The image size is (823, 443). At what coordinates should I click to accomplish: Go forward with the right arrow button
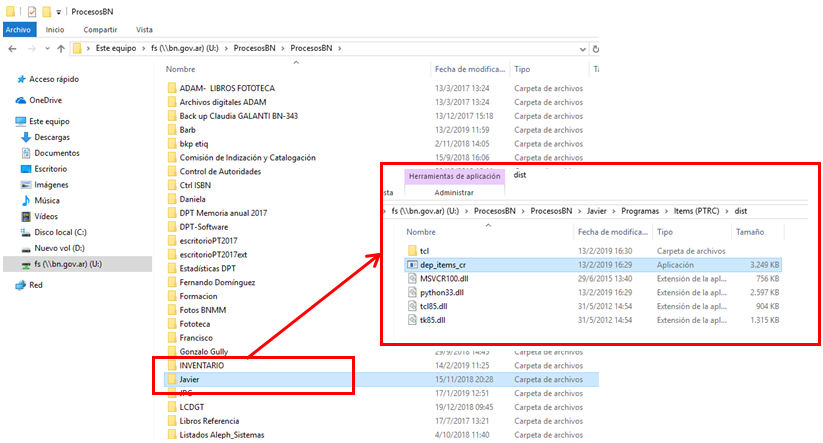[31, 48]
